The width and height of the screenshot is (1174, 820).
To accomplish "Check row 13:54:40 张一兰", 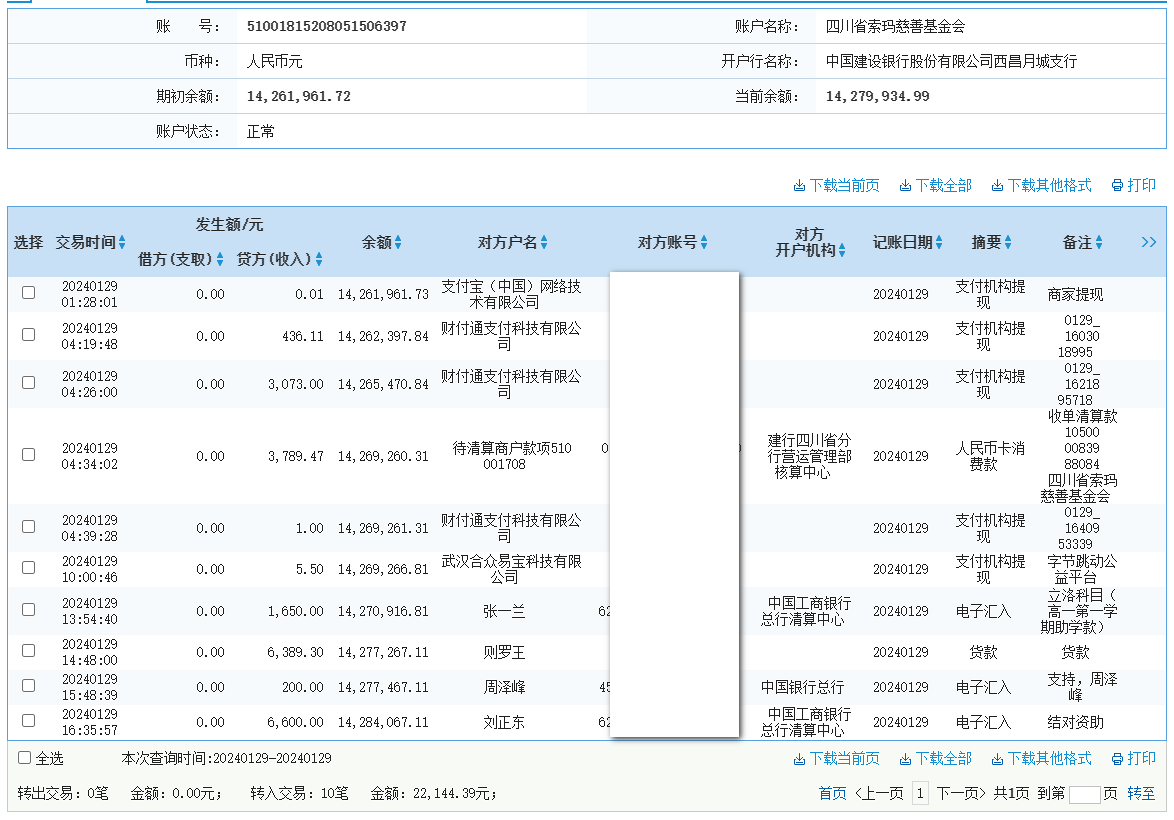I will click(x=28, y=610).
